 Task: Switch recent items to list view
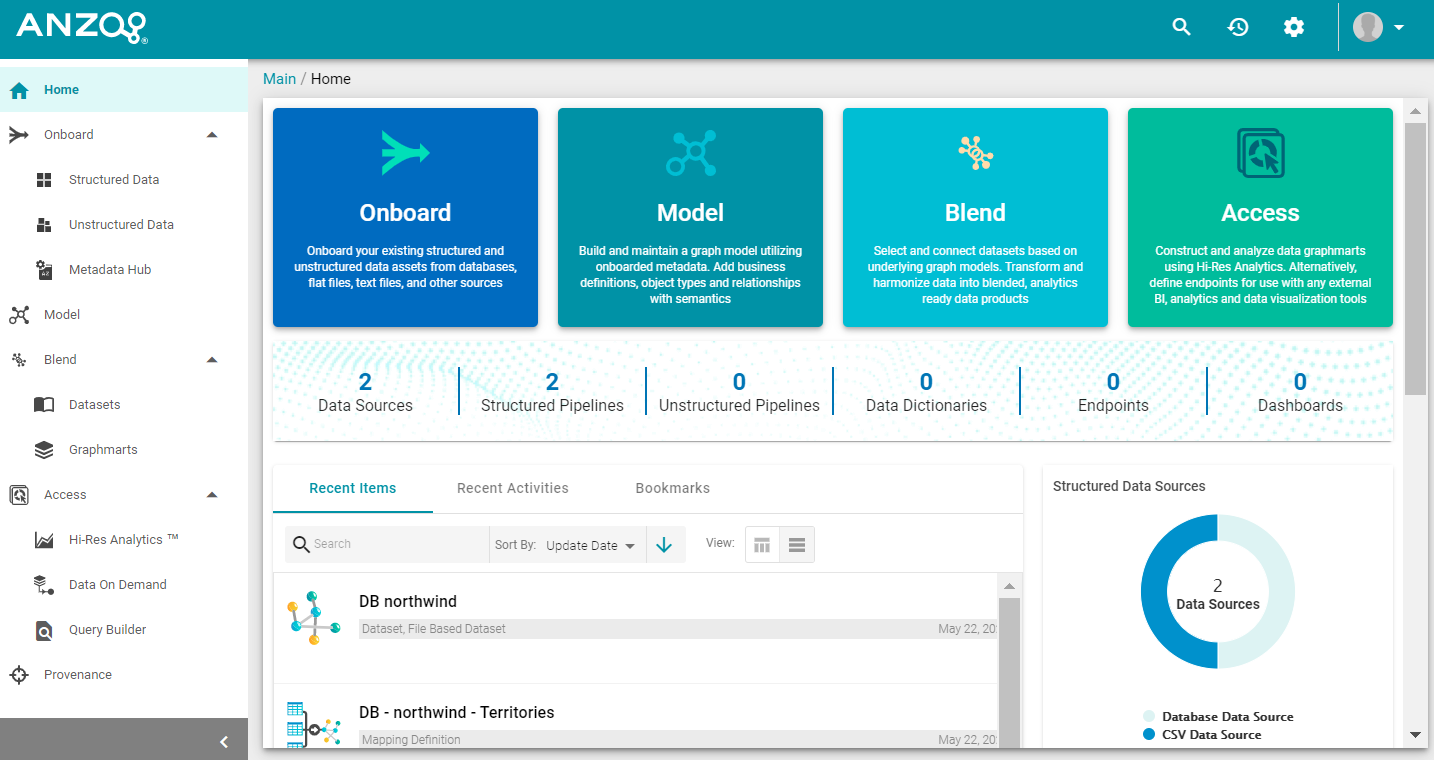pyautogui.click(x=797, y=544)
